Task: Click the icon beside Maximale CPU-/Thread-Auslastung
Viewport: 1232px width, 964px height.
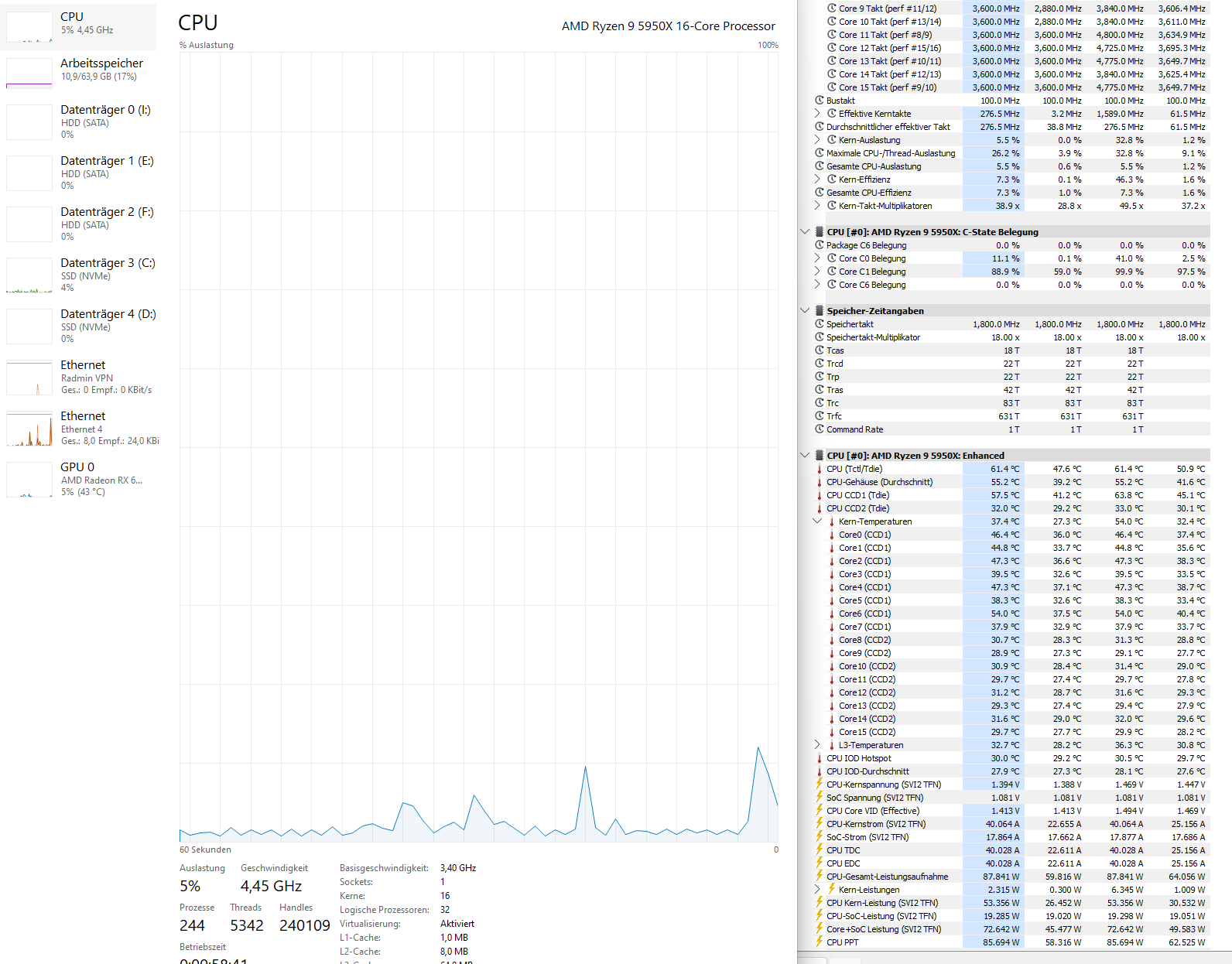Action: [820, 153]
